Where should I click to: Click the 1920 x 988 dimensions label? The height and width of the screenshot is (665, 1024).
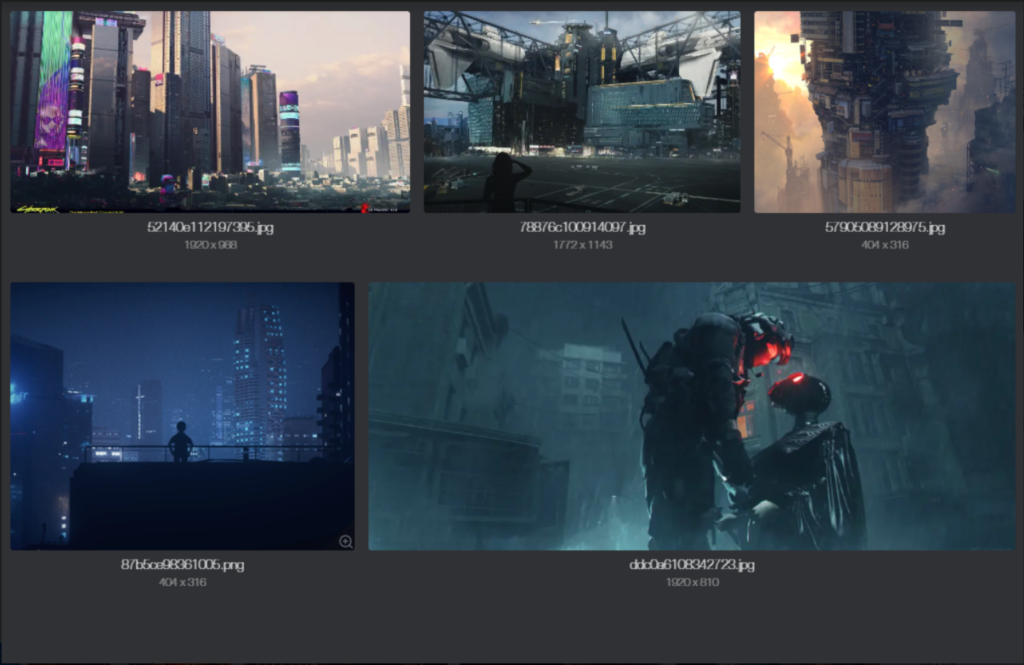click(x=210, y=245)
